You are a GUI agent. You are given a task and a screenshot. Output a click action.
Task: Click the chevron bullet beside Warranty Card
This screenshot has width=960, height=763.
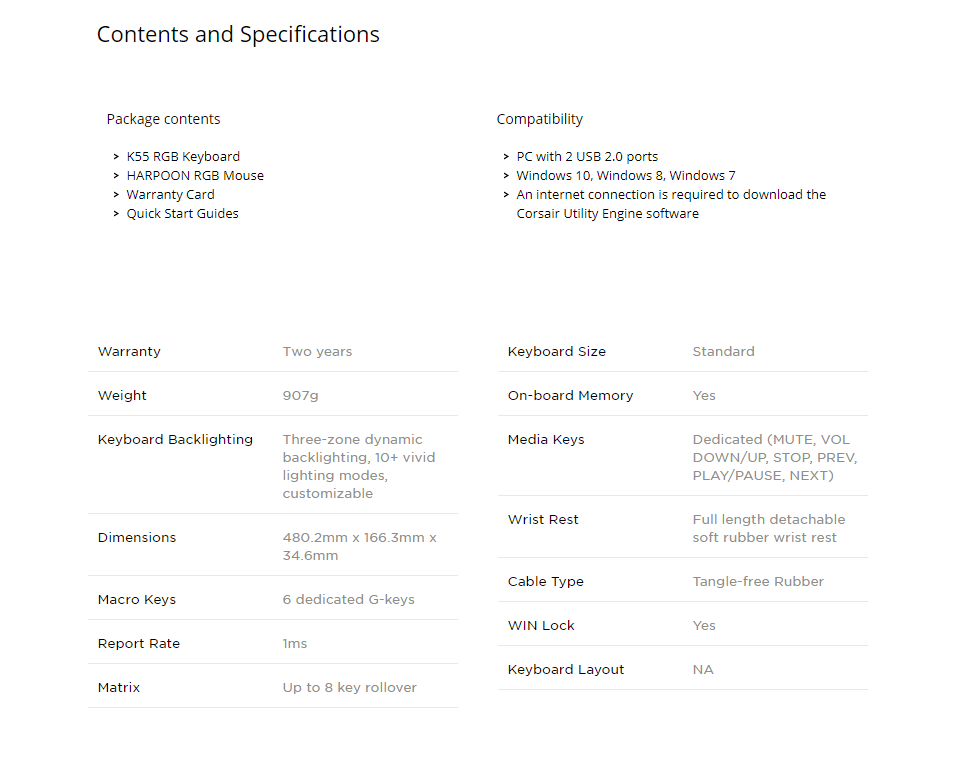click(117, 195)
